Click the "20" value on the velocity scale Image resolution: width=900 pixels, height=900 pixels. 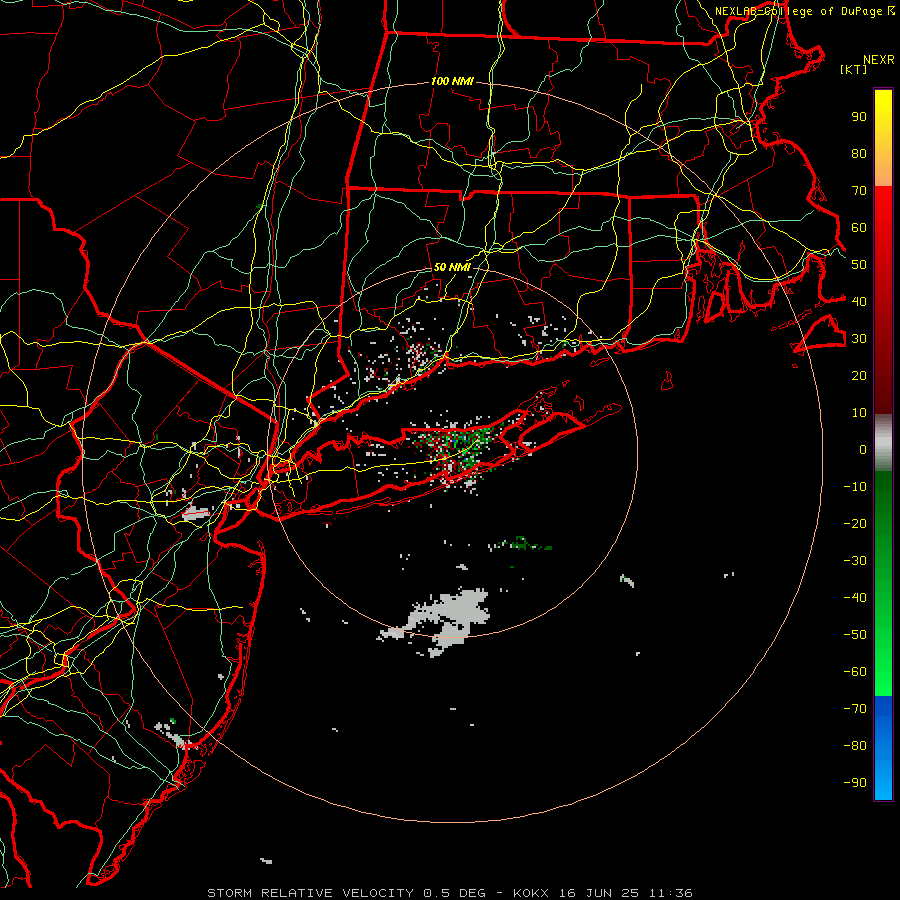pyautogui.click(x=859, y=375)
